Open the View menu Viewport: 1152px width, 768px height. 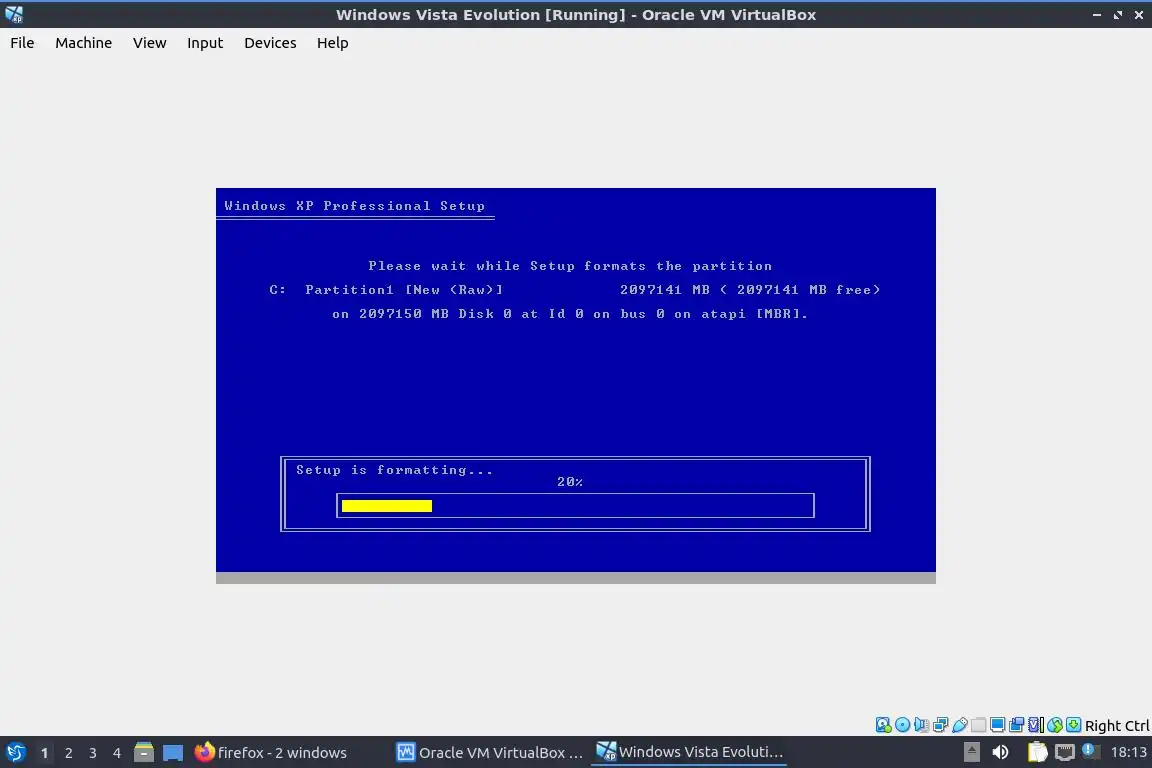click(149, 43)
